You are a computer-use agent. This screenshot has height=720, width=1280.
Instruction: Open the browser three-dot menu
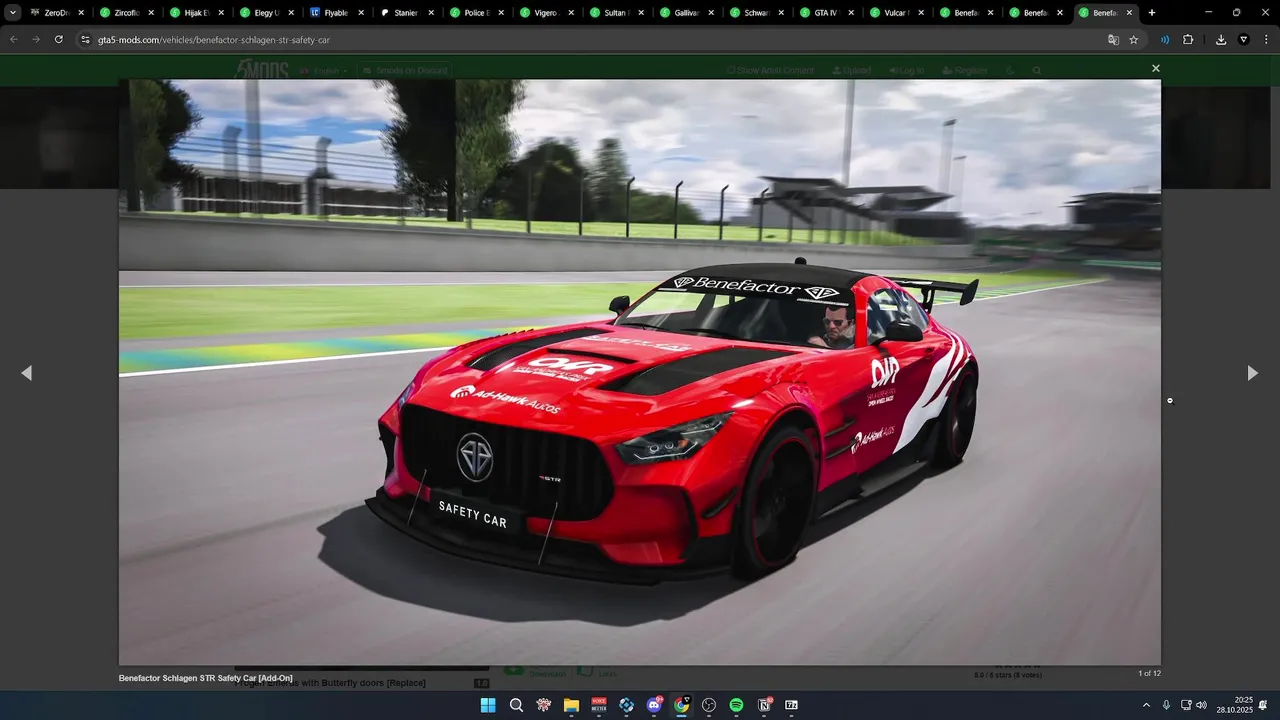coord(1265,39)
